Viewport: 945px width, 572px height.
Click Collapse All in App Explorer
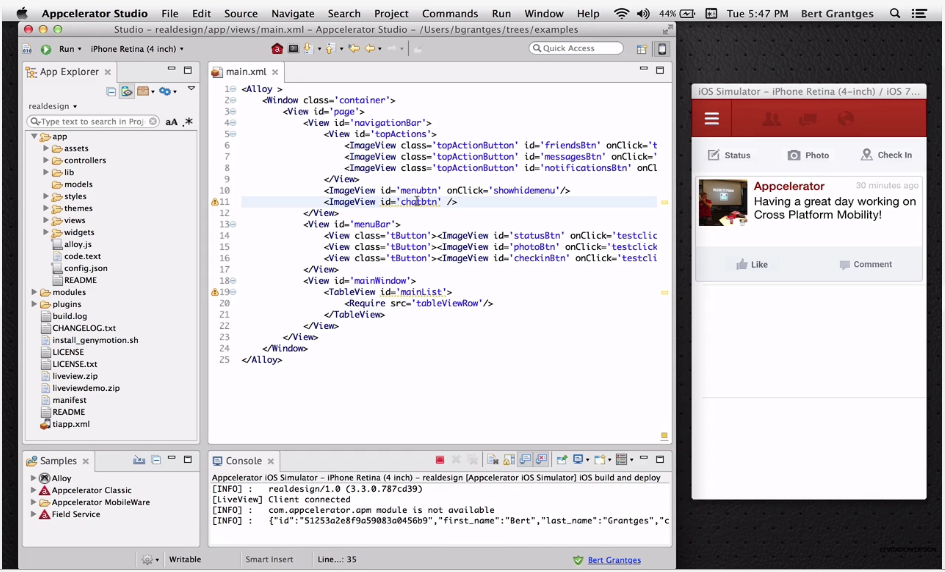pos(111,92)
